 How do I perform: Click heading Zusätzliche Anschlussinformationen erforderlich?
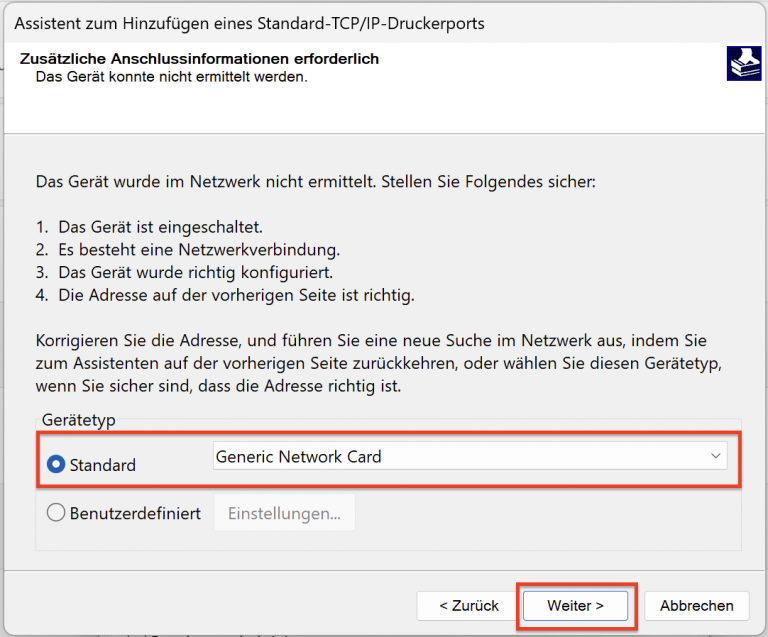[x=199, y=59]
